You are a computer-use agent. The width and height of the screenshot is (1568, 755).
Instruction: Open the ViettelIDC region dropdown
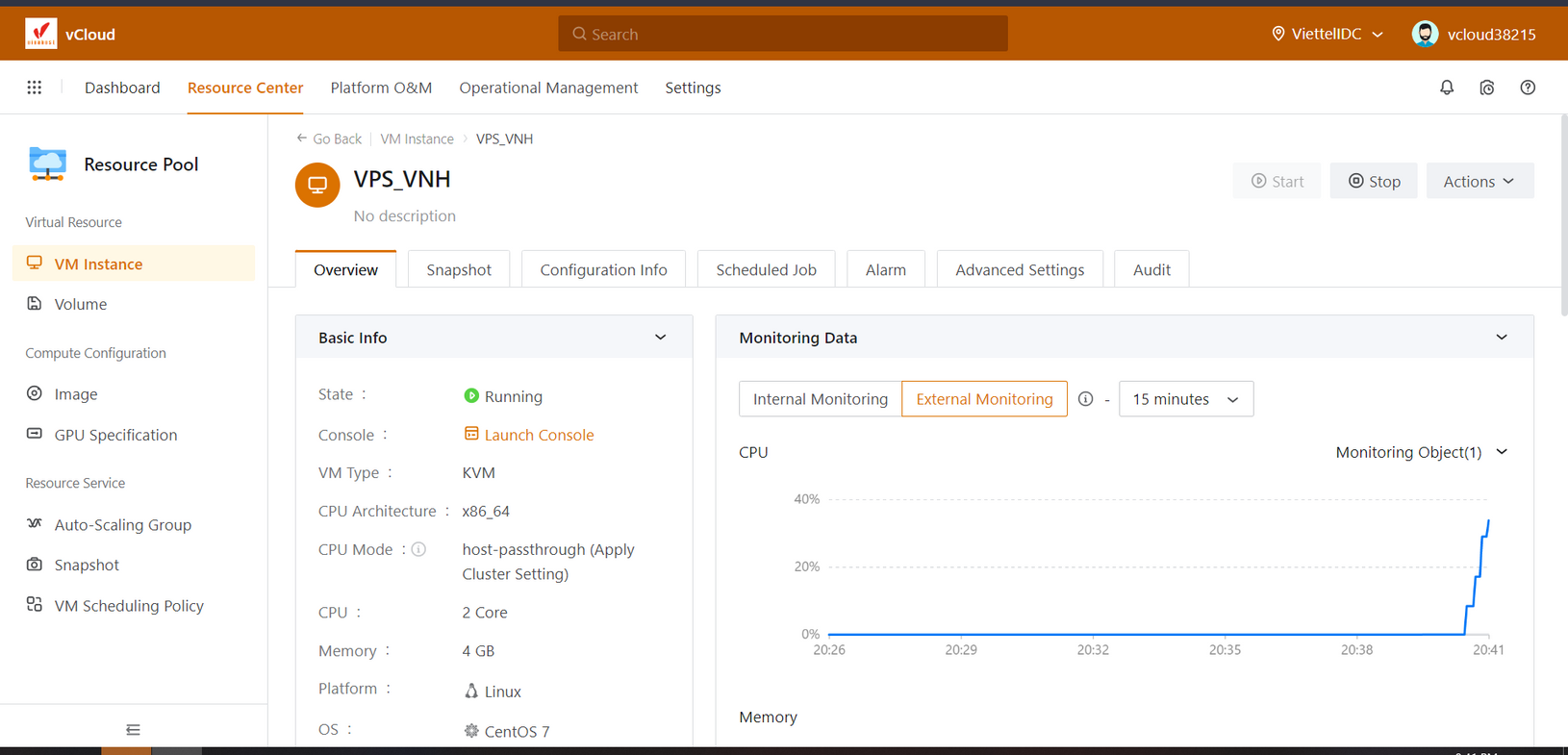pyautogui.click(x=1328, y=34)
